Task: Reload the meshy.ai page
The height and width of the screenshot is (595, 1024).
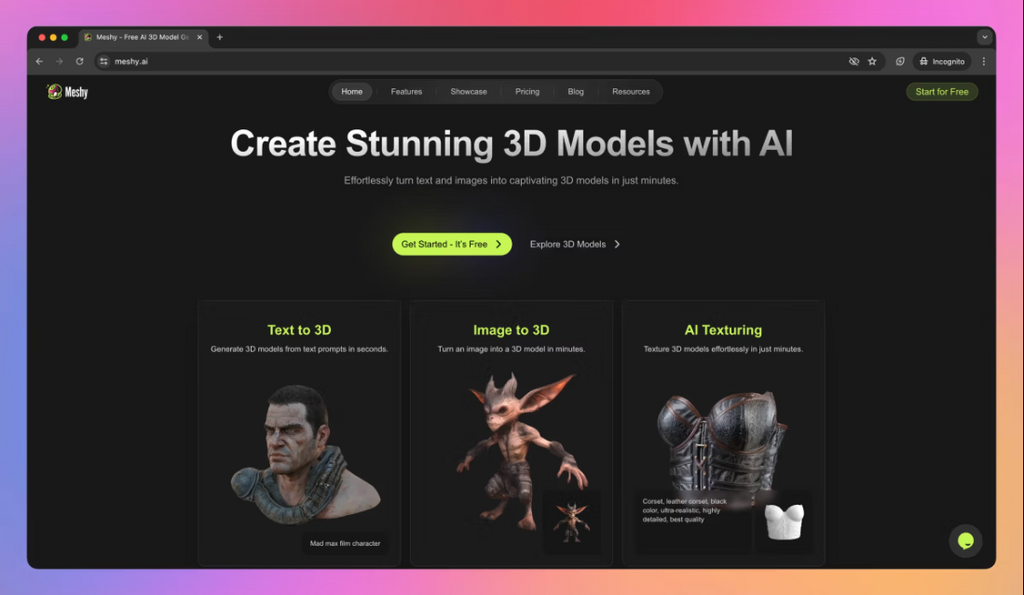Action: coord(80,61)
